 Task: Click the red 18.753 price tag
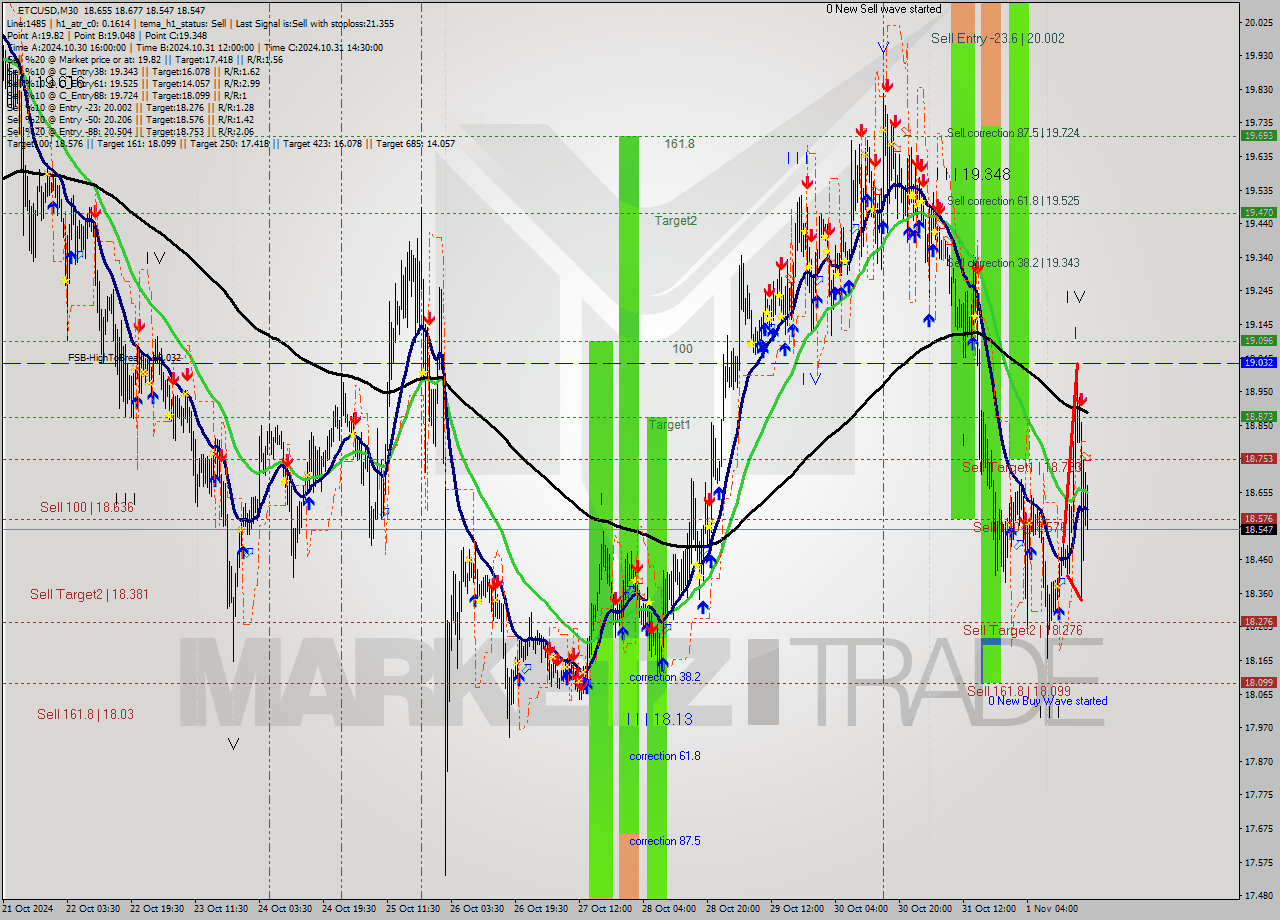pos(1258,458)
